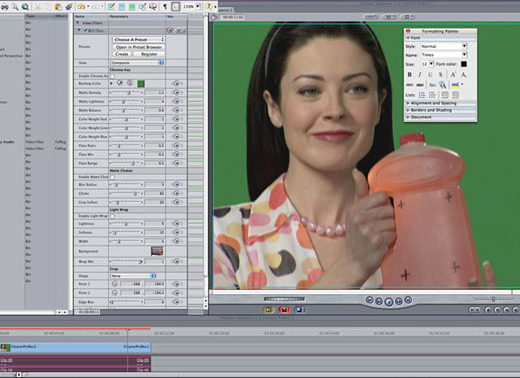The height and width of the screenshot is (378, 520).
Task: Click the leftmost viewer transport button
Action: [369, 300]
